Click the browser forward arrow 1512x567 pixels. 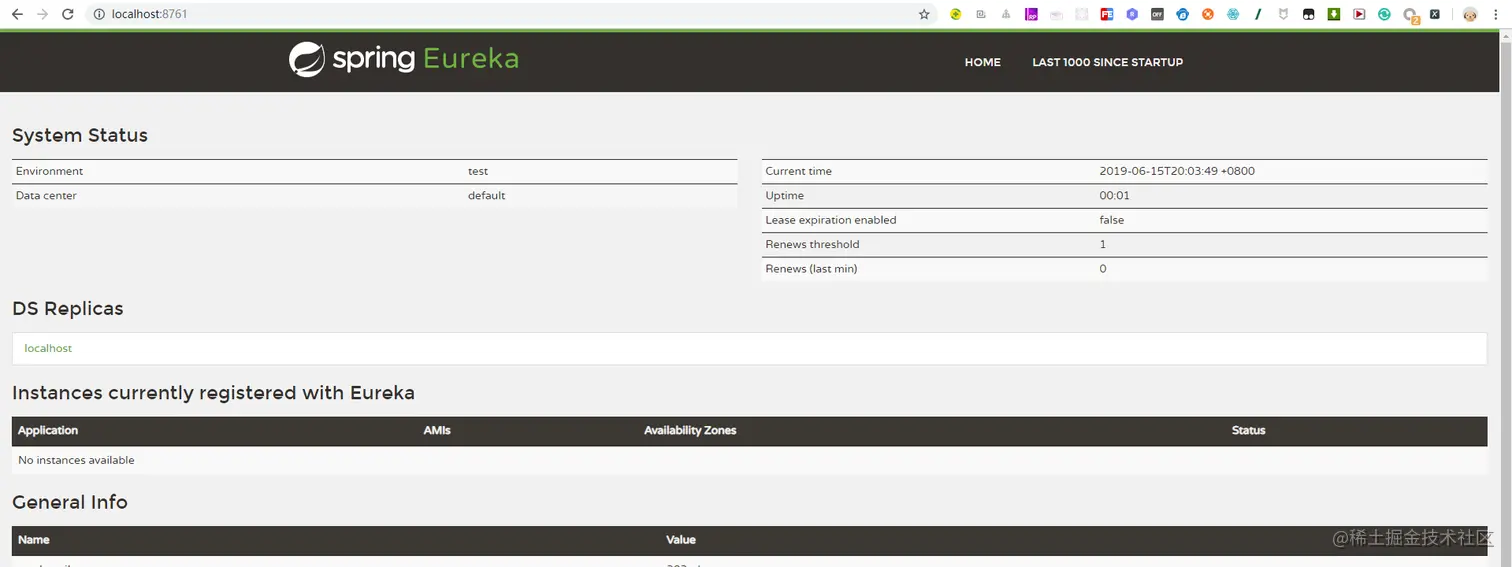click(x=42, y=14)
